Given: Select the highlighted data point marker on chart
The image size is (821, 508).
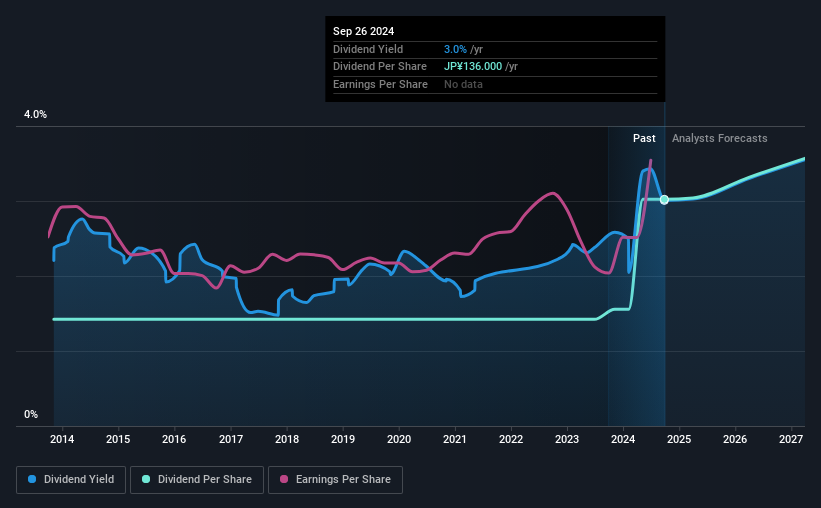Looking at the screenshot, I should point(664,200).
